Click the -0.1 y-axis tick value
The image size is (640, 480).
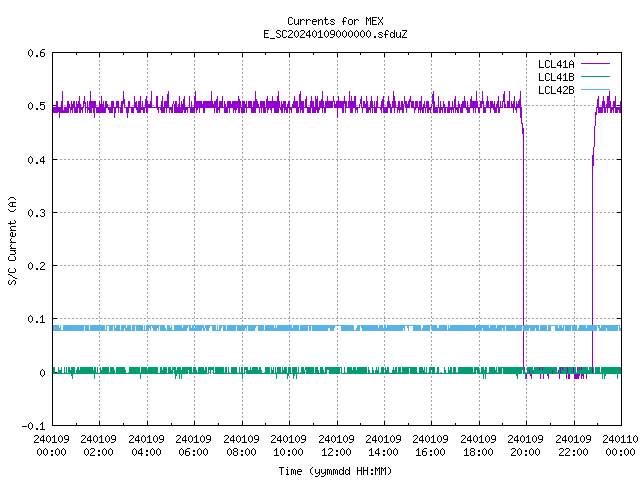(33, 426)
